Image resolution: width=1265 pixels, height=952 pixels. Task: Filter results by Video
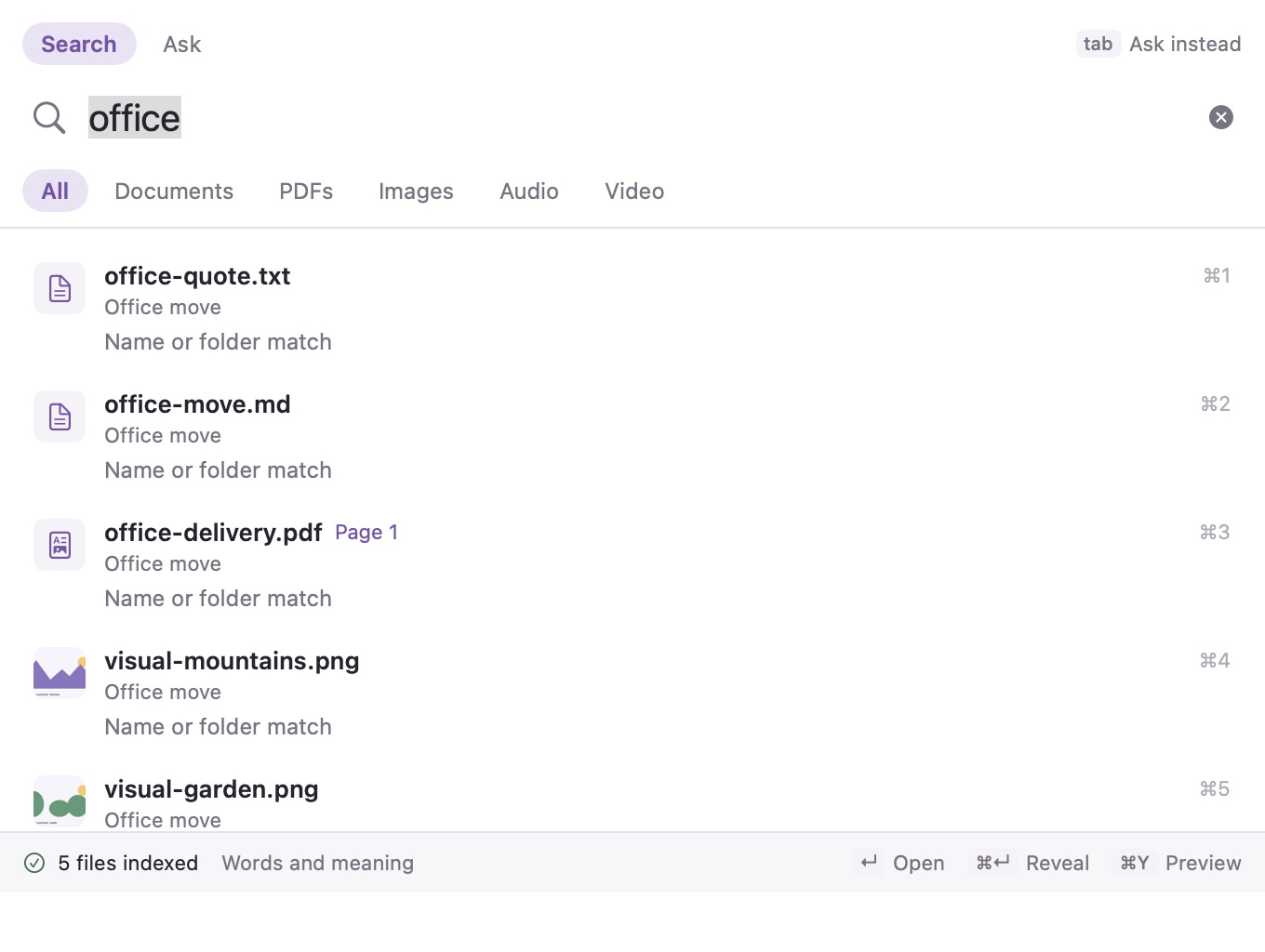click(634, 191)
